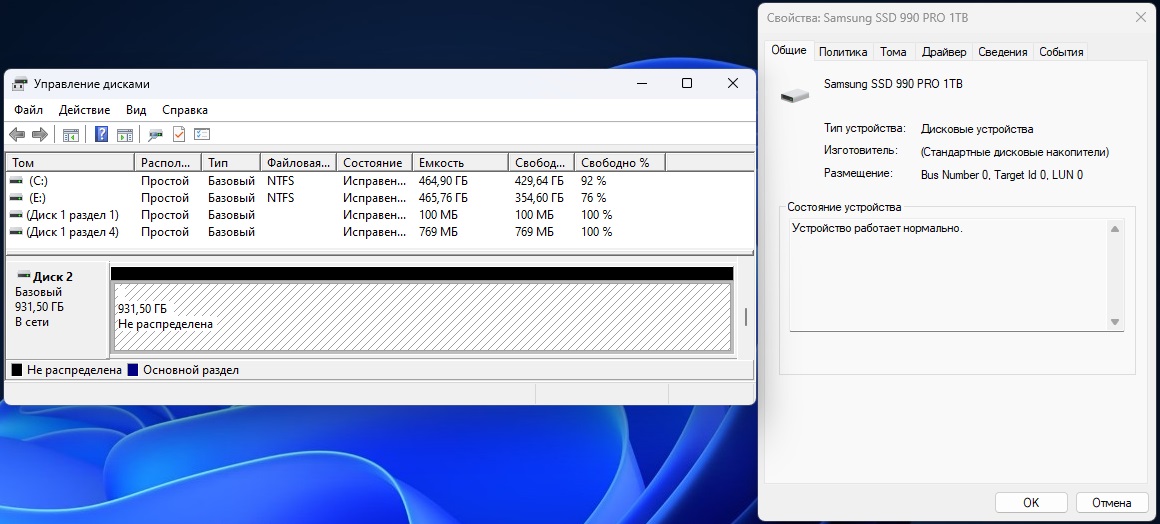Click the 76 % free cell
This screenshot has width=1160, height=524.
[593, 198]
